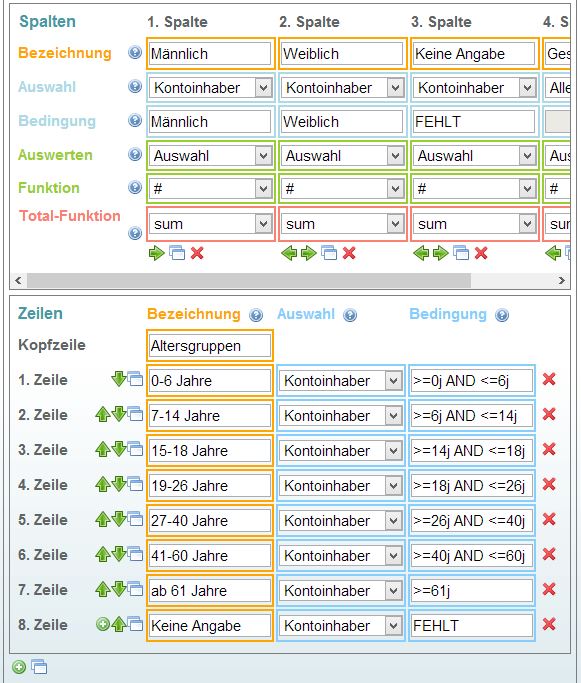The width and height of the screenshot is (581, 683).
Task: Open Kontoinhaber dropdown in 4. Zeile
Action: [x=341, y=486]
